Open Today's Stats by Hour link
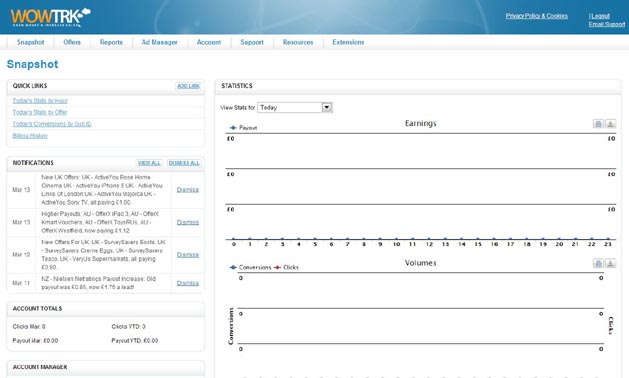 (x=40, y=101)
